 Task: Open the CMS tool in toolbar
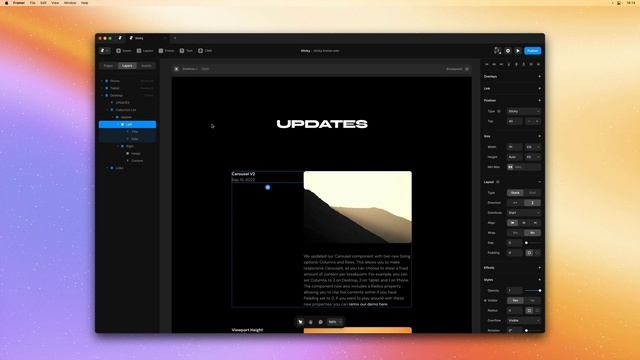coord(205,51)
